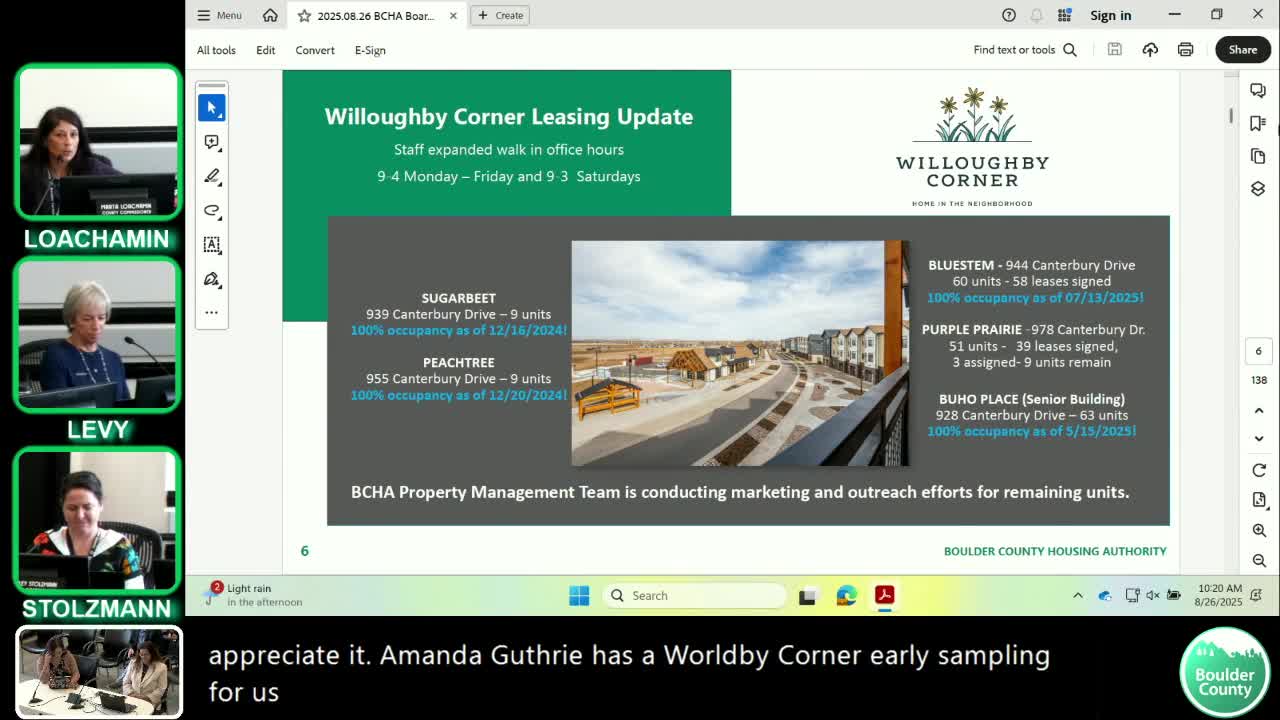Toggle the notifications bell
Screen dimensions: 1280x720
[1037, 15]
